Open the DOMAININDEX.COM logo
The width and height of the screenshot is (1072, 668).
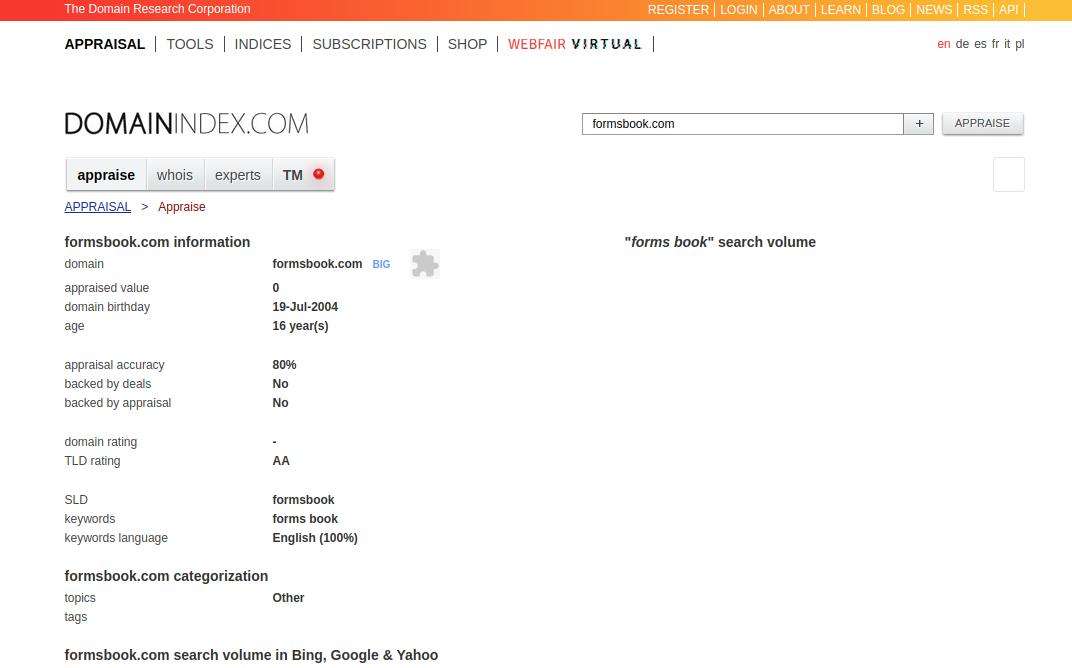pyautogui.click(x=187, y=124)
